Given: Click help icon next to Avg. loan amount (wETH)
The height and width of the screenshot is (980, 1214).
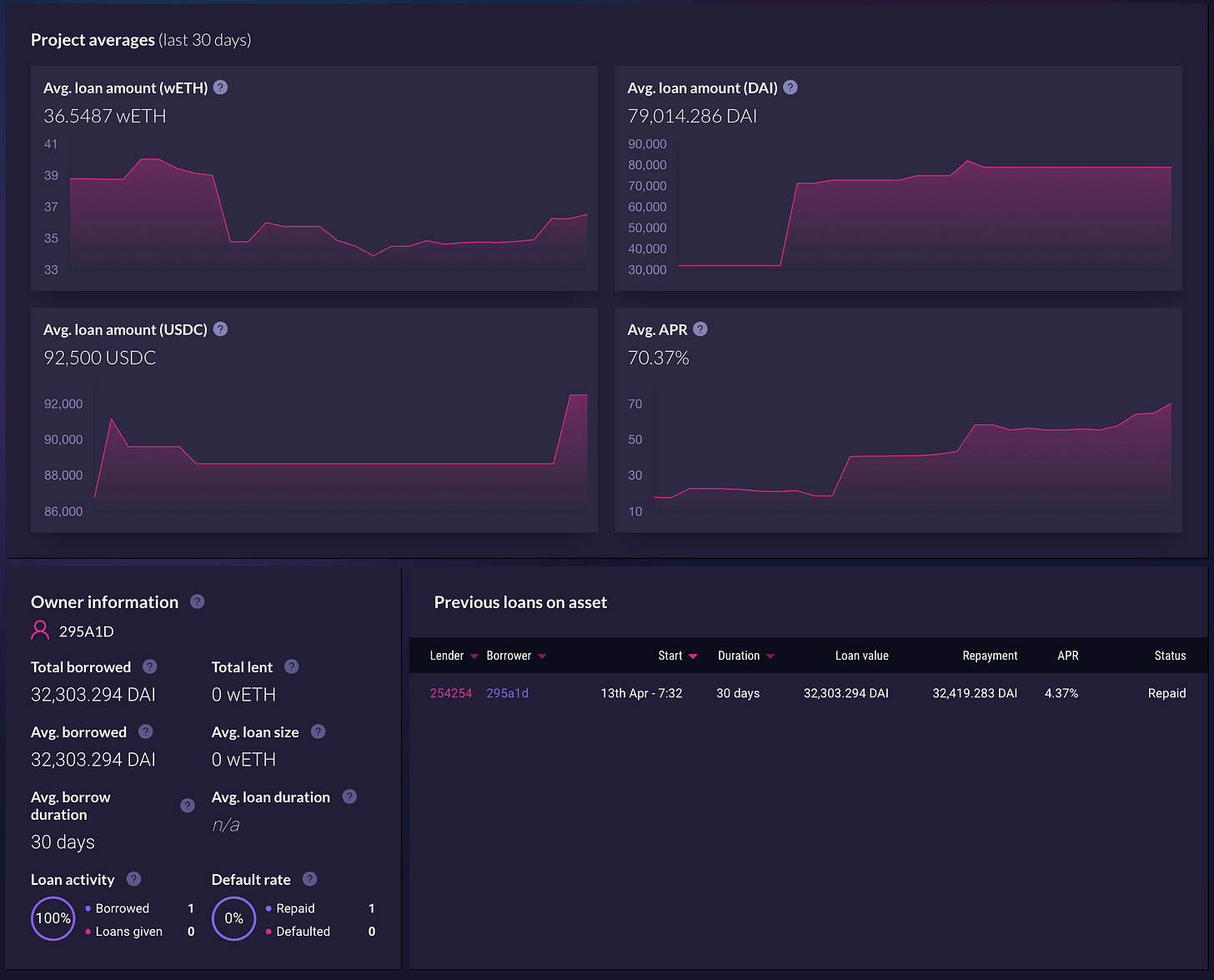Looking at the screenshot, I should point(220,88).
